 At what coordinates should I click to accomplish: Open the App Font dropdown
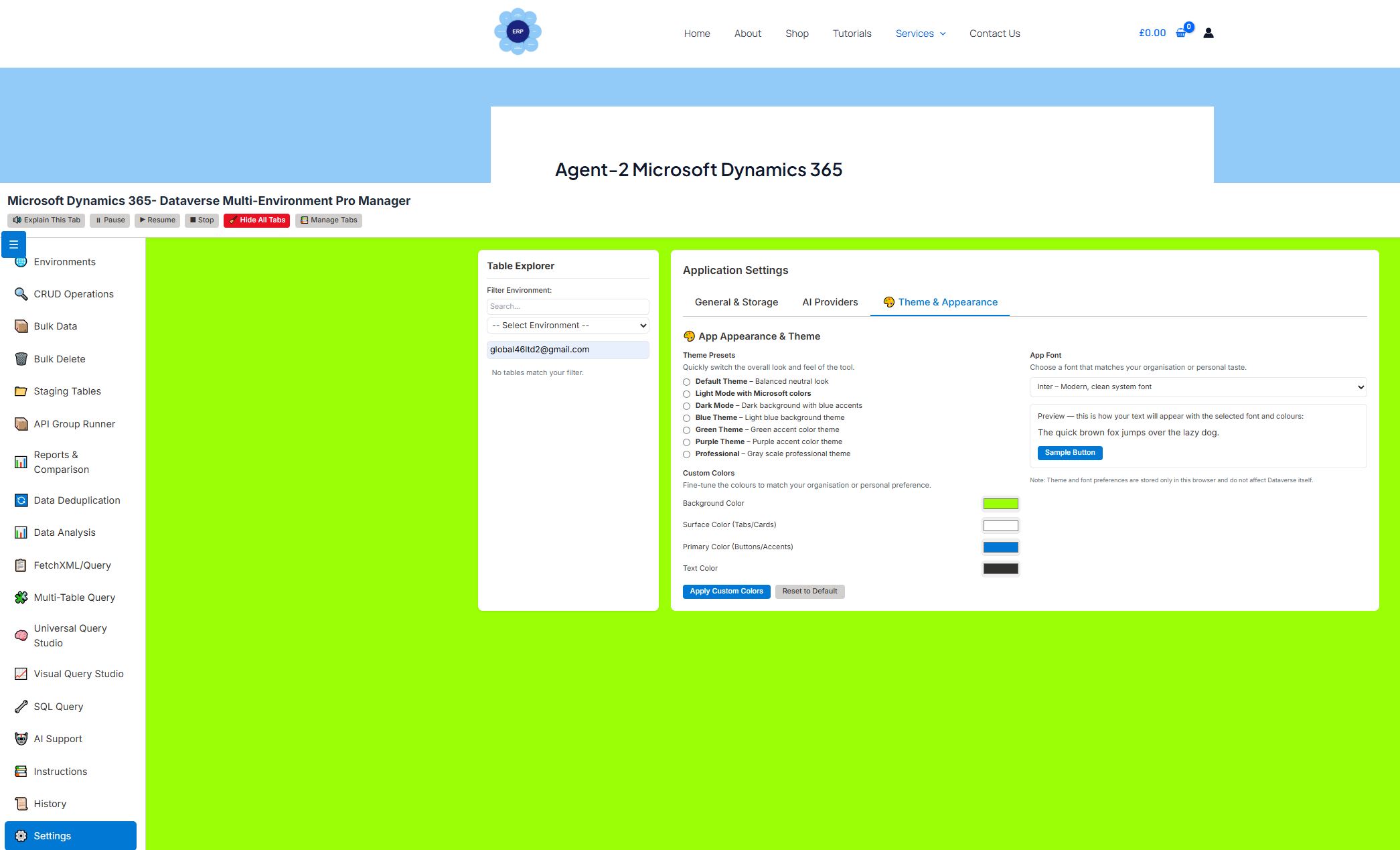1198,386
